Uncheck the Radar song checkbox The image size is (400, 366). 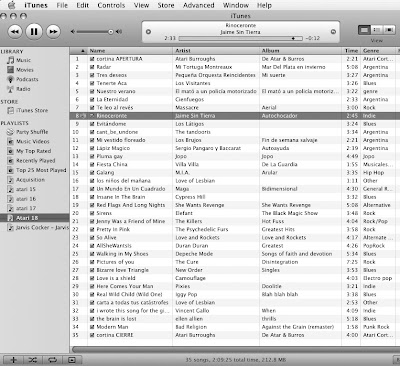[92, 67]
